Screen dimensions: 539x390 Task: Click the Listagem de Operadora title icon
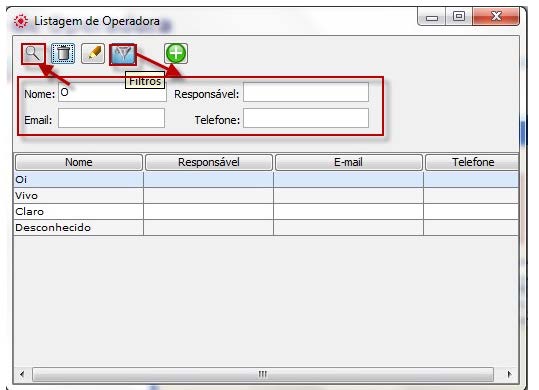point(21,21)
